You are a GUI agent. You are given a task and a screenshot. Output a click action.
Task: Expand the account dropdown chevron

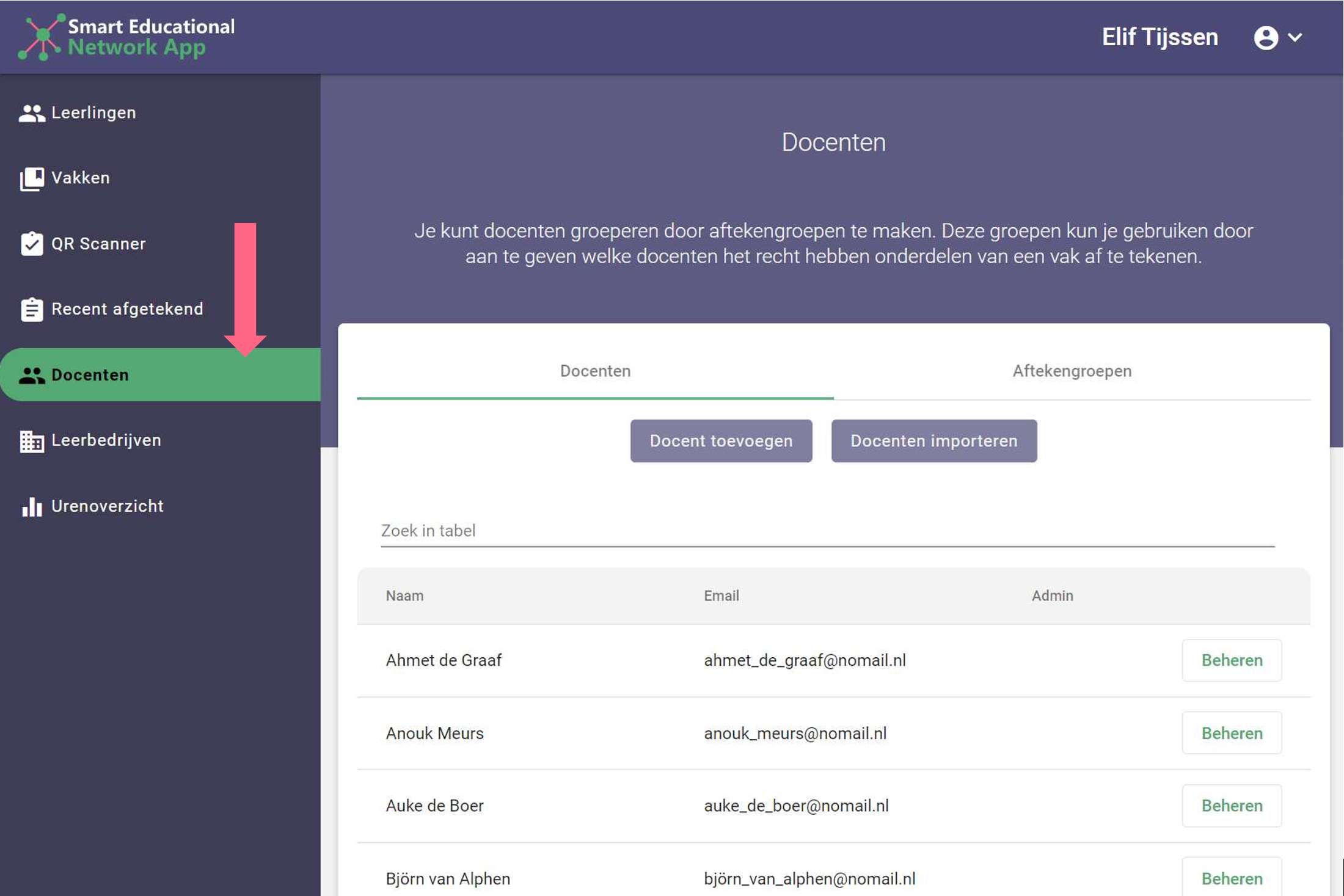click(1295, 37)
